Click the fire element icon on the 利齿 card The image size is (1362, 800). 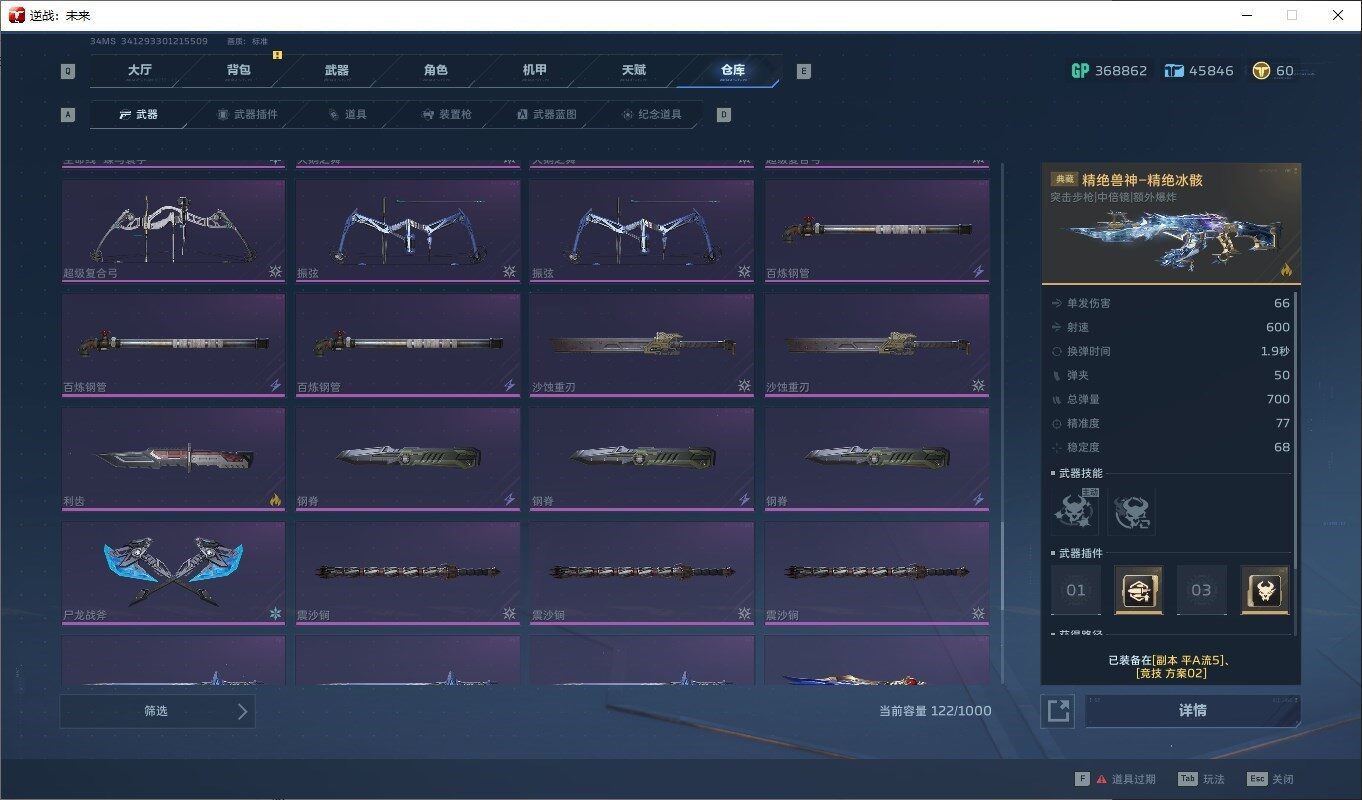click(275, 500)
